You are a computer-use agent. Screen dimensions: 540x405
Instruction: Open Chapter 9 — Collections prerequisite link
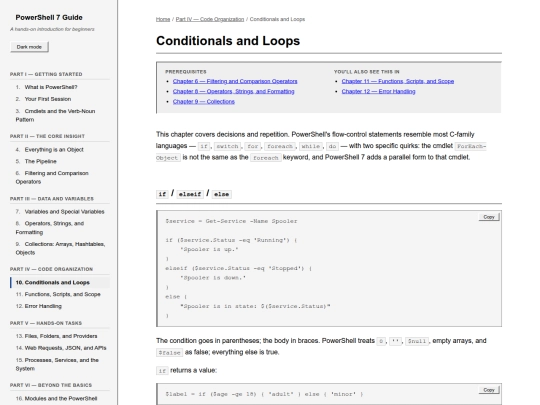coord(204,102)
